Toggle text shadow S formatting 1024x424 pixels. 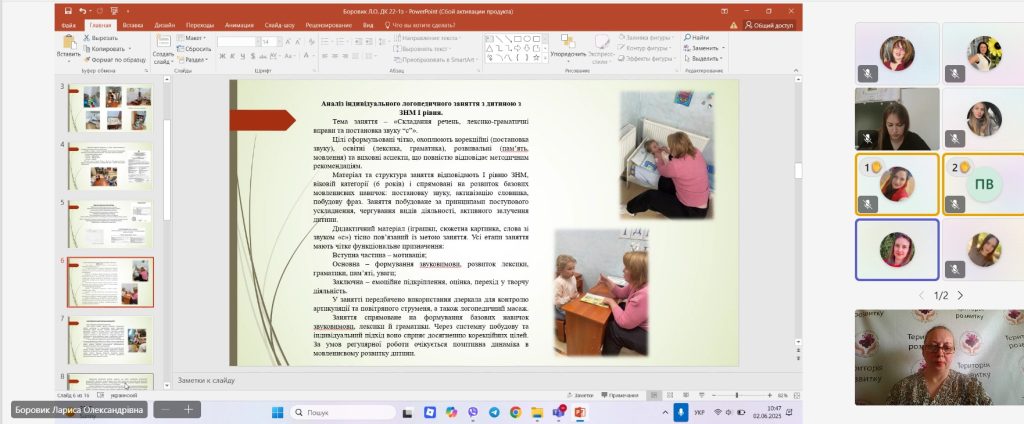[251, 57]
